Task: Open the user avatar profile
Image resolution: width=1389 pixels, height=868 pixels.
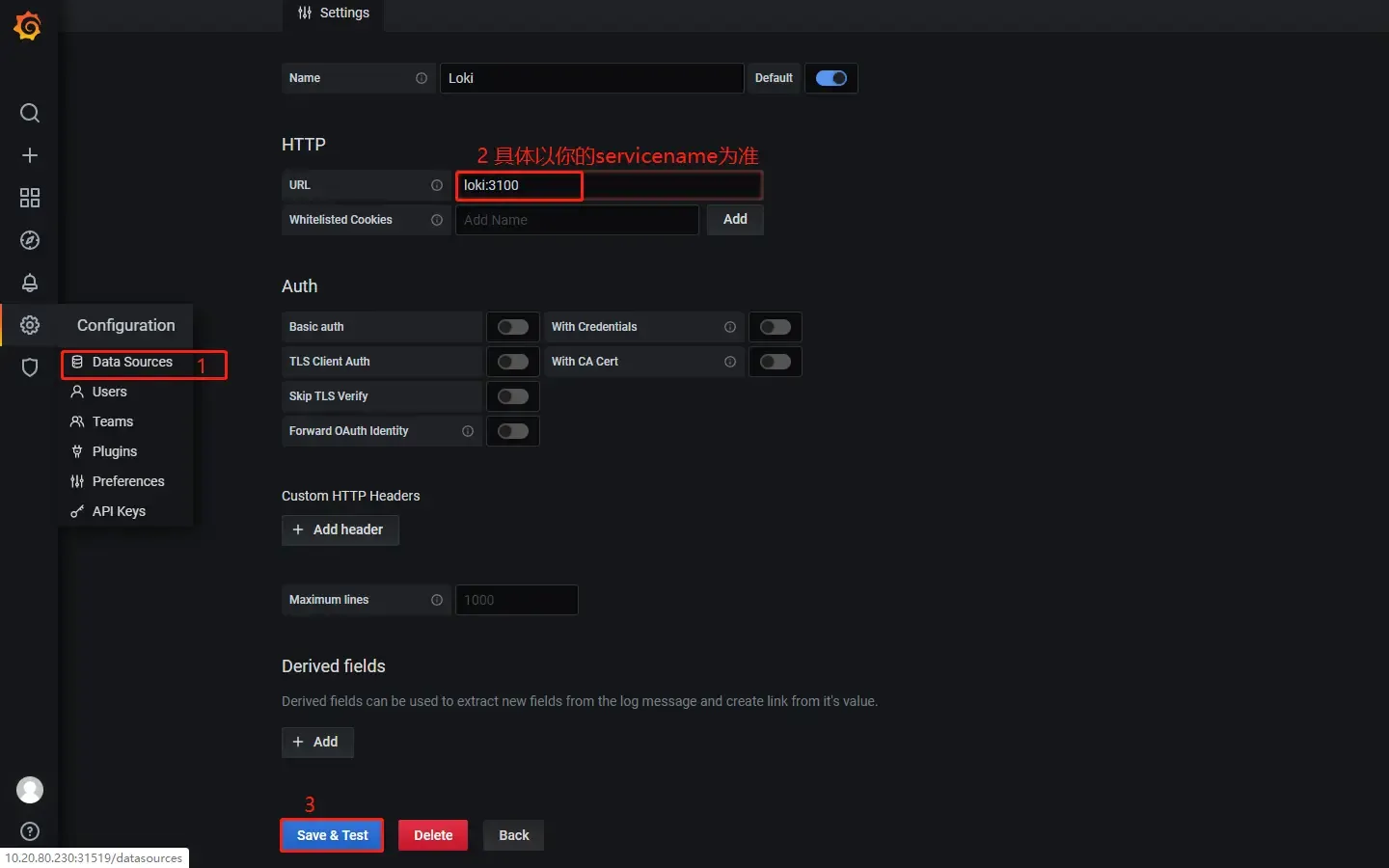Action: [x=30, y=790]
